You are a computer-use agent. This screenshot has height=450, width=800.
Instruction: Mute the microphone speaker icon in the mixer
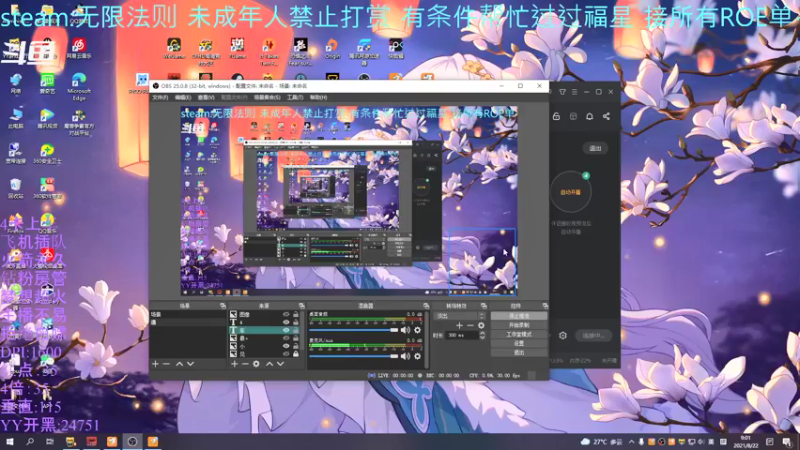(405, 356)
